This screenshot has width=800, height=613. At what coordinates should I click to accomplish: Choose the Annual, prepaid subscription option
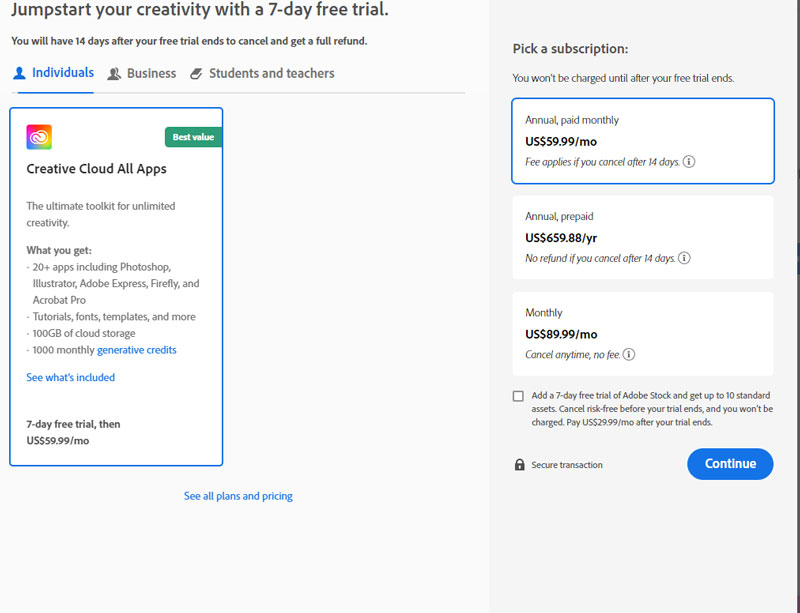[x=642, y=237]
